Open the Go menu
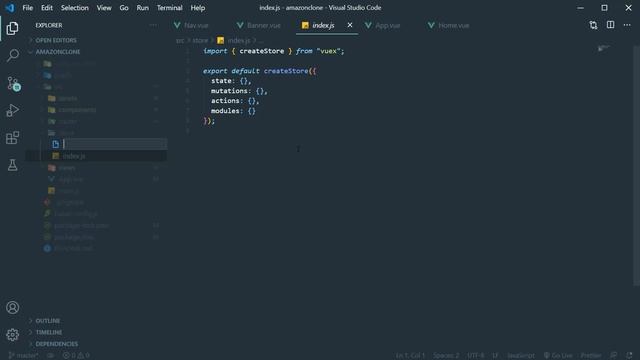640x360 pixels. (124, 8)
